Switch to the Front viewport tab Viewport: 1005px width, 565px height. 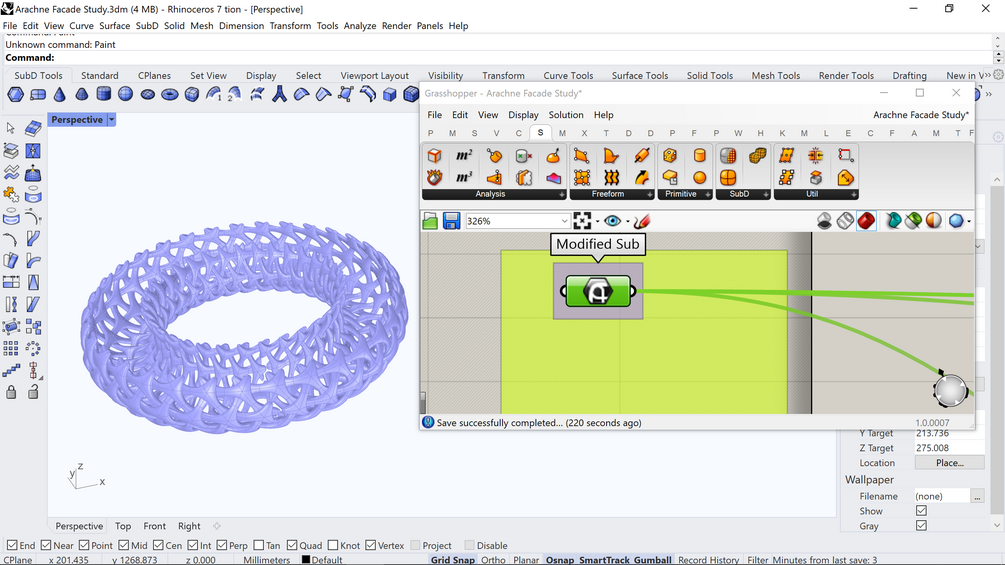pos(154,526)
